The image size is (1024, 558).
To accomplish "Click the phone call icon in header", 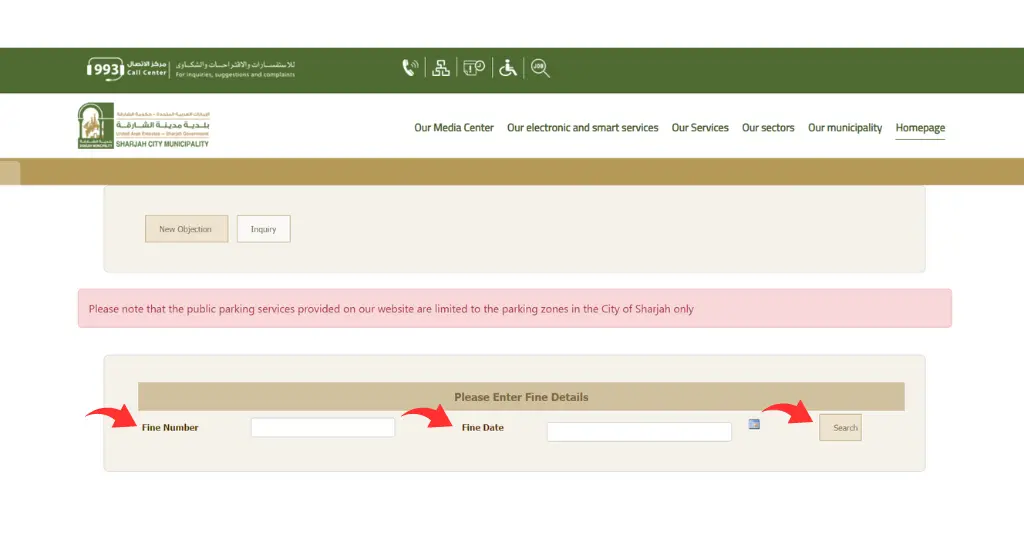I will (x=410, y=68).
